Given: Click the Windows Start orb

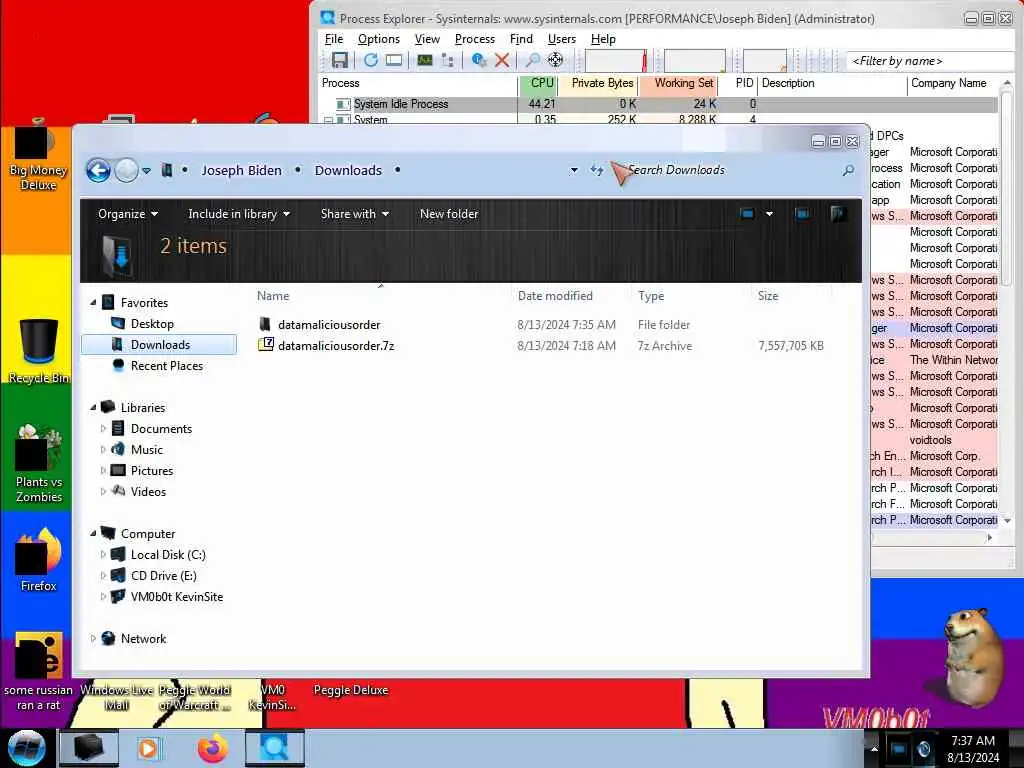Looking at the screenshot, I should [27, 748].
